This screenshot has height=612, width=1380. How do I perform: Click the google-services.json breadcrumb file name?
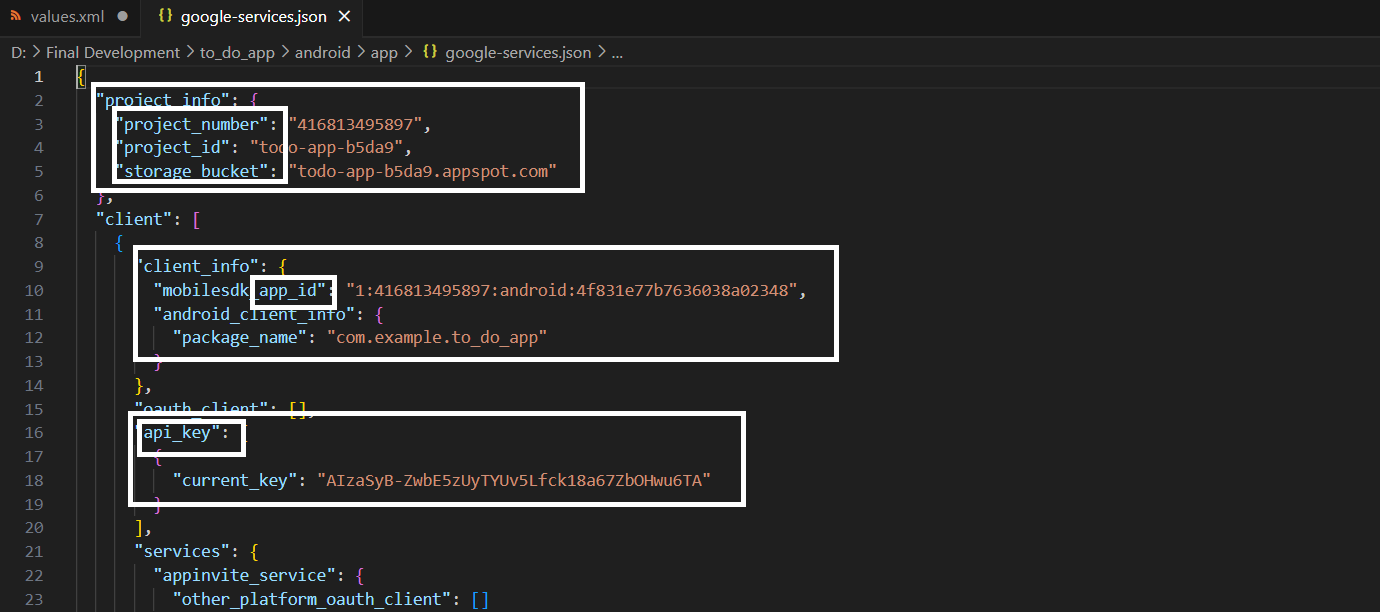(517, 52)
